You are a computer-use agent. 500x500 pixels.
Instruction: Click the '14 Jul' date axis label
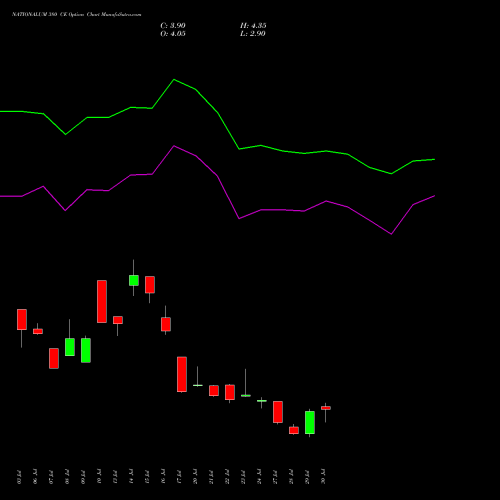[x=131, y=477]
